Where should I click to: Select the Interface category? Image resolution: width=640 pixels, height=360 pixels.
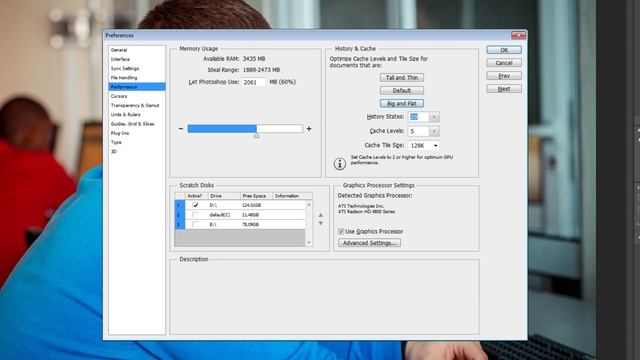[120, 59]
